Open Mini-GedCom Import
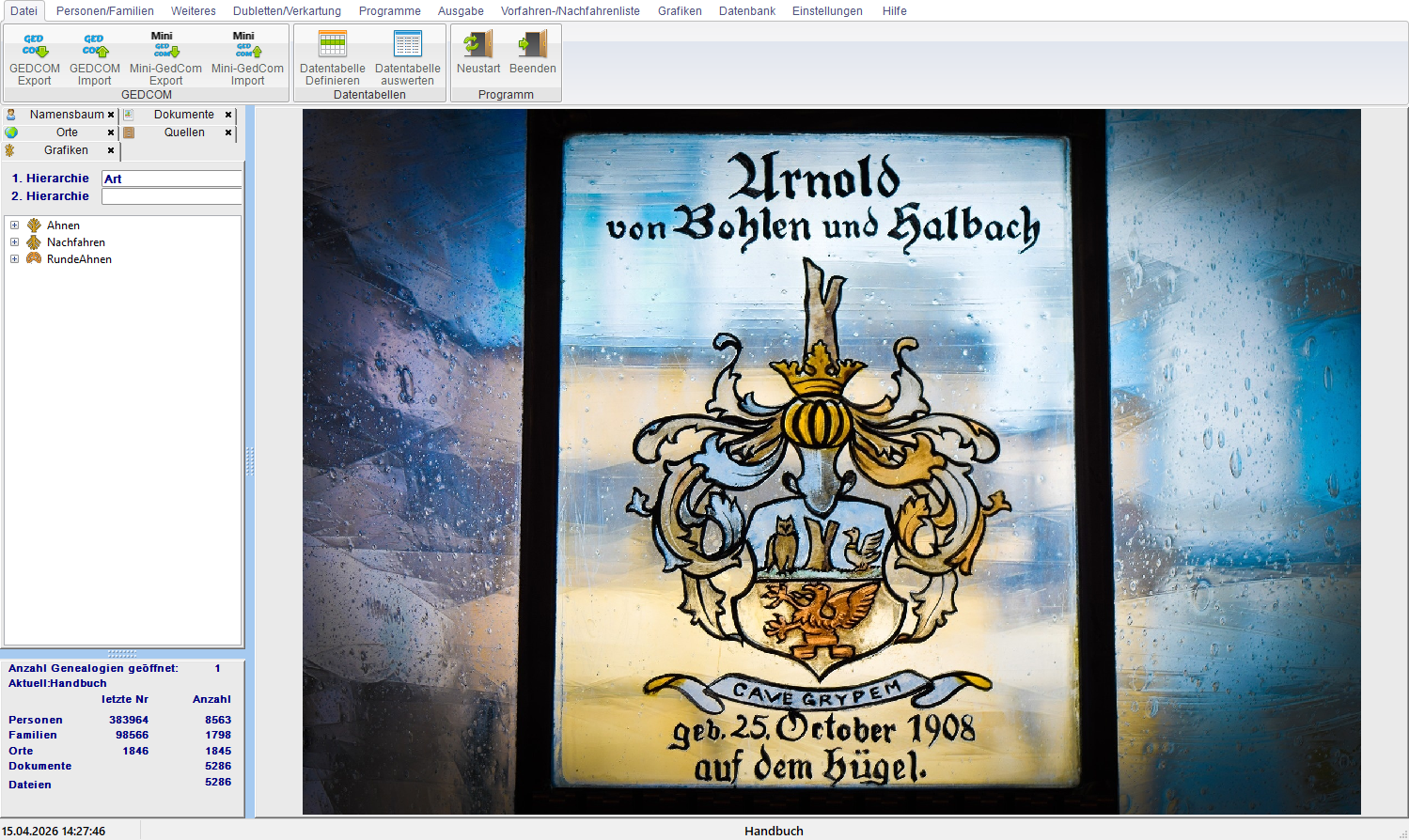The width and height of the screenshot is (1409, 840). [247, 46]
